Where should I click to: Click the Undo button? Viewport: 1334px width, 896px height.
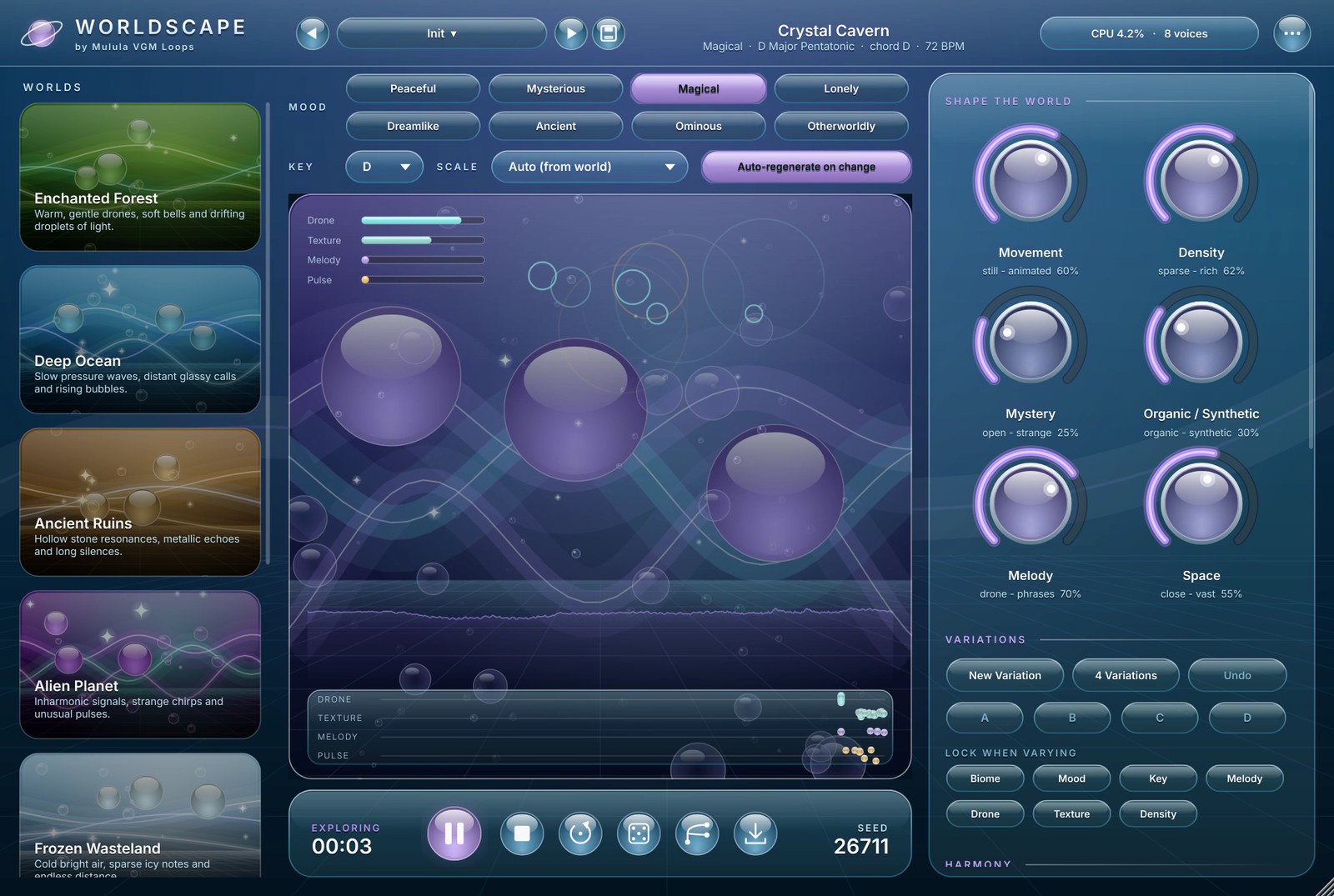1237,675
